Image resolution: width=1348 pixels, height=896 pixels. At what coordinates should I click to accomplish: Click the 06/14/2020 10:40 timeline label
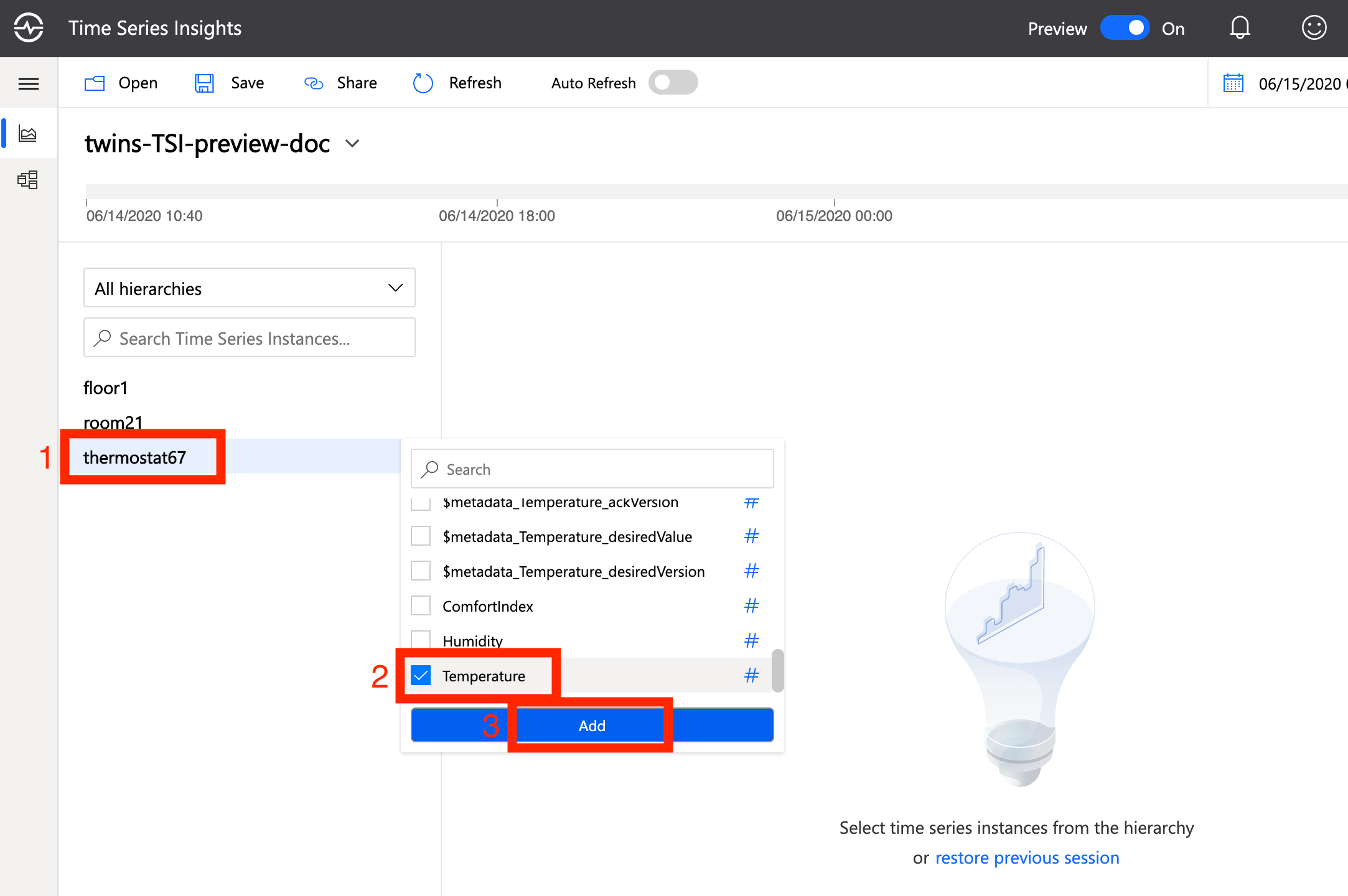coord(144,215)
